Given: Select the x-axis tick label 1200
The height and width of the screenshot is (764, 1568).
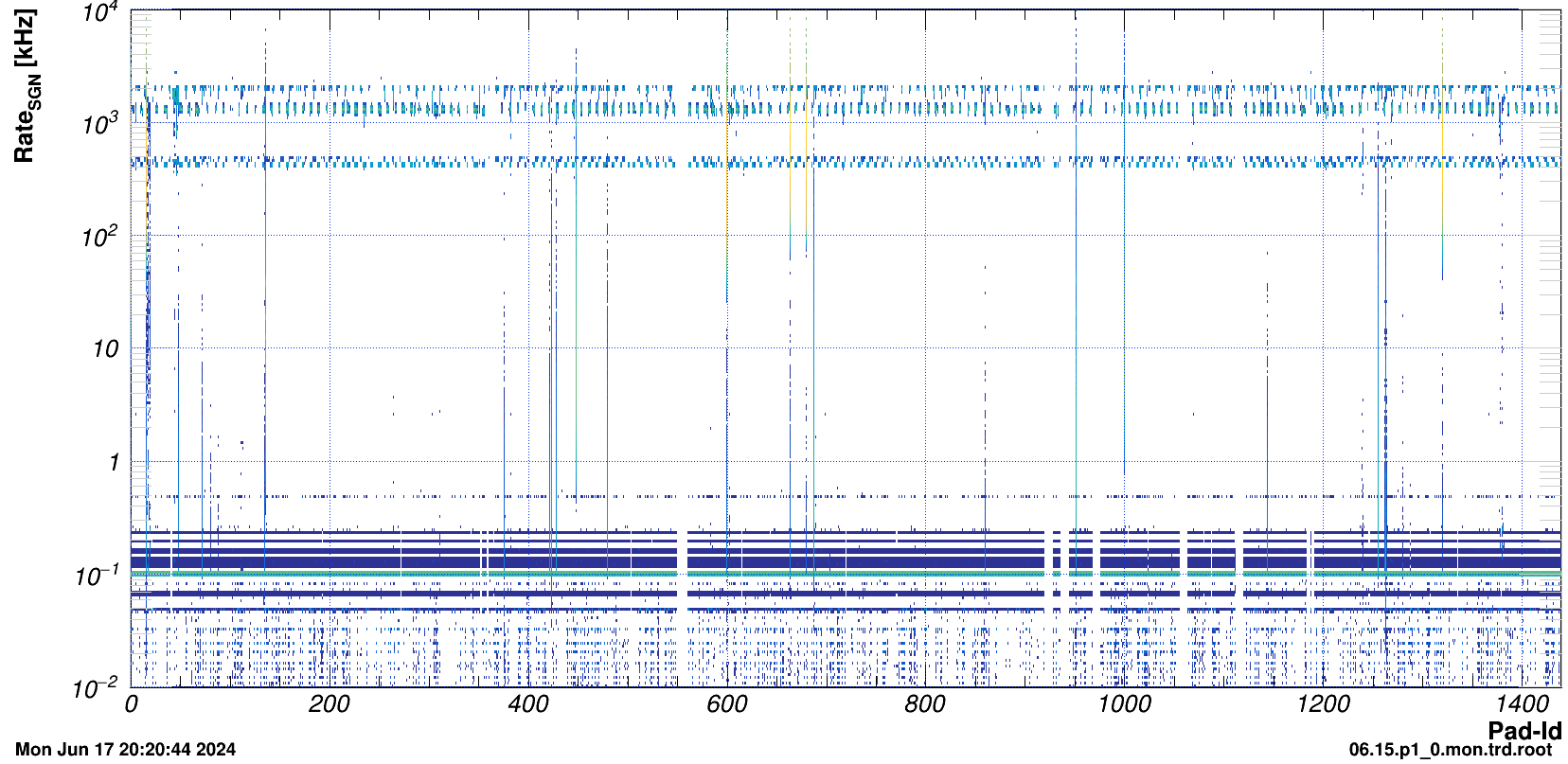Looking at the screenshot, I should [x=1323, y=704].
